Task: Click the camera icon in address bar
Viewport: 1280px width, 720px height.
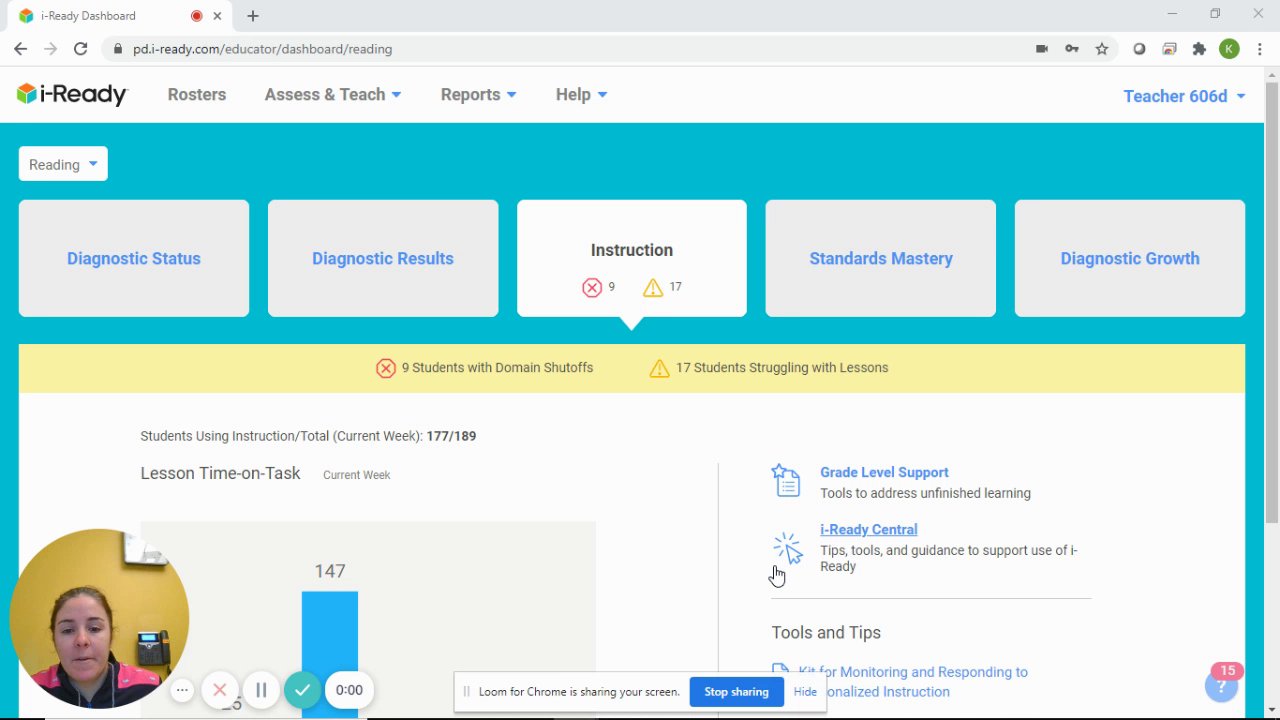Action: 1041,48
